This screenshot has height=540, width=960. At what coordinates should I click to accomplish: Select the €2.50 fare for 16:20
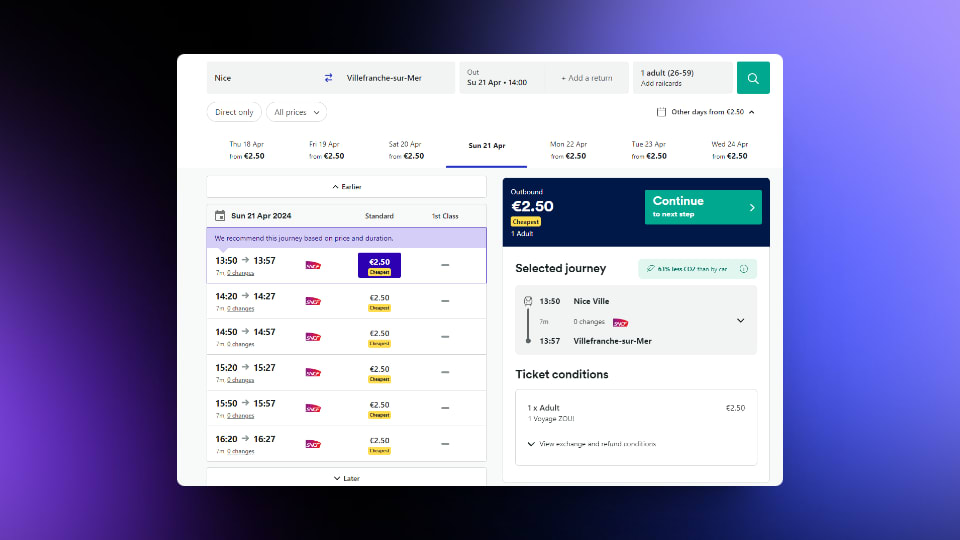379,444
